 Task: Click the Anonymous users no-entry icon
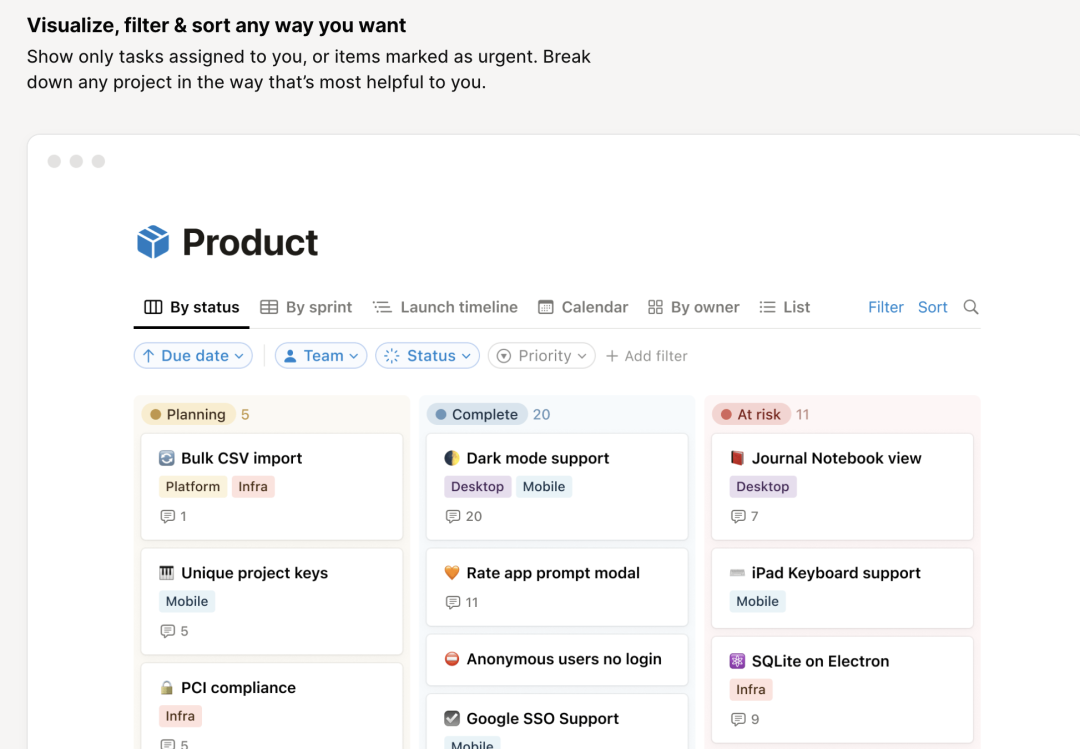(x=452, y=659)
